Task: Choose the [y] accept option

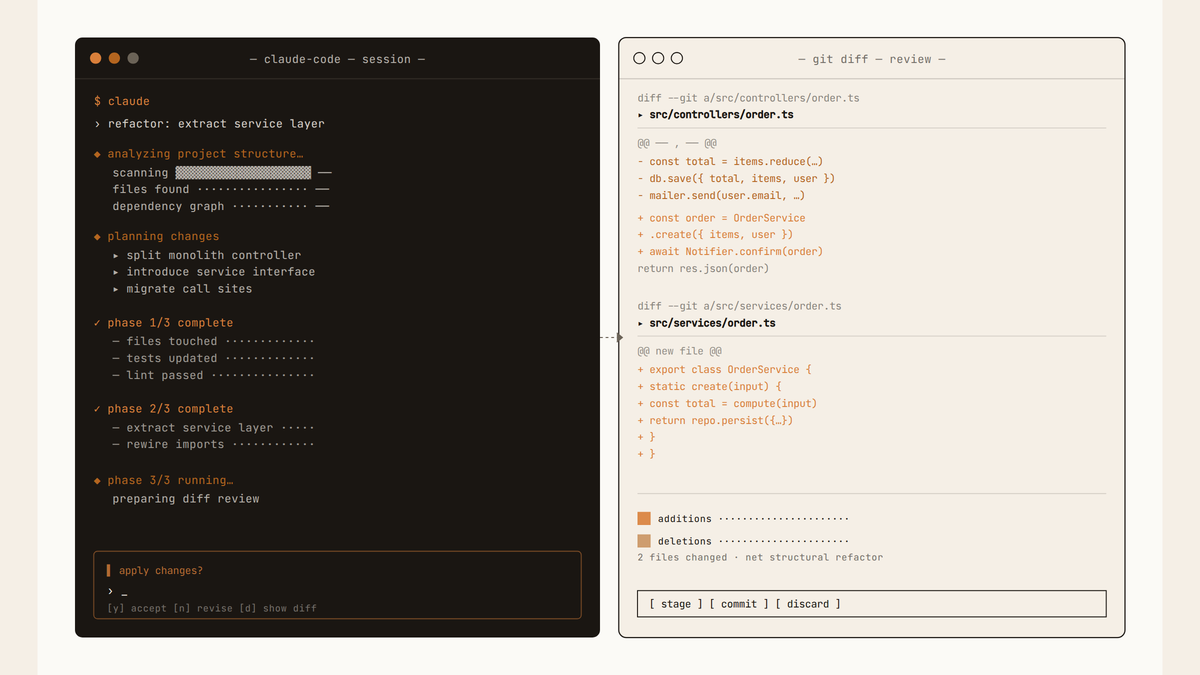Action: 137,608
